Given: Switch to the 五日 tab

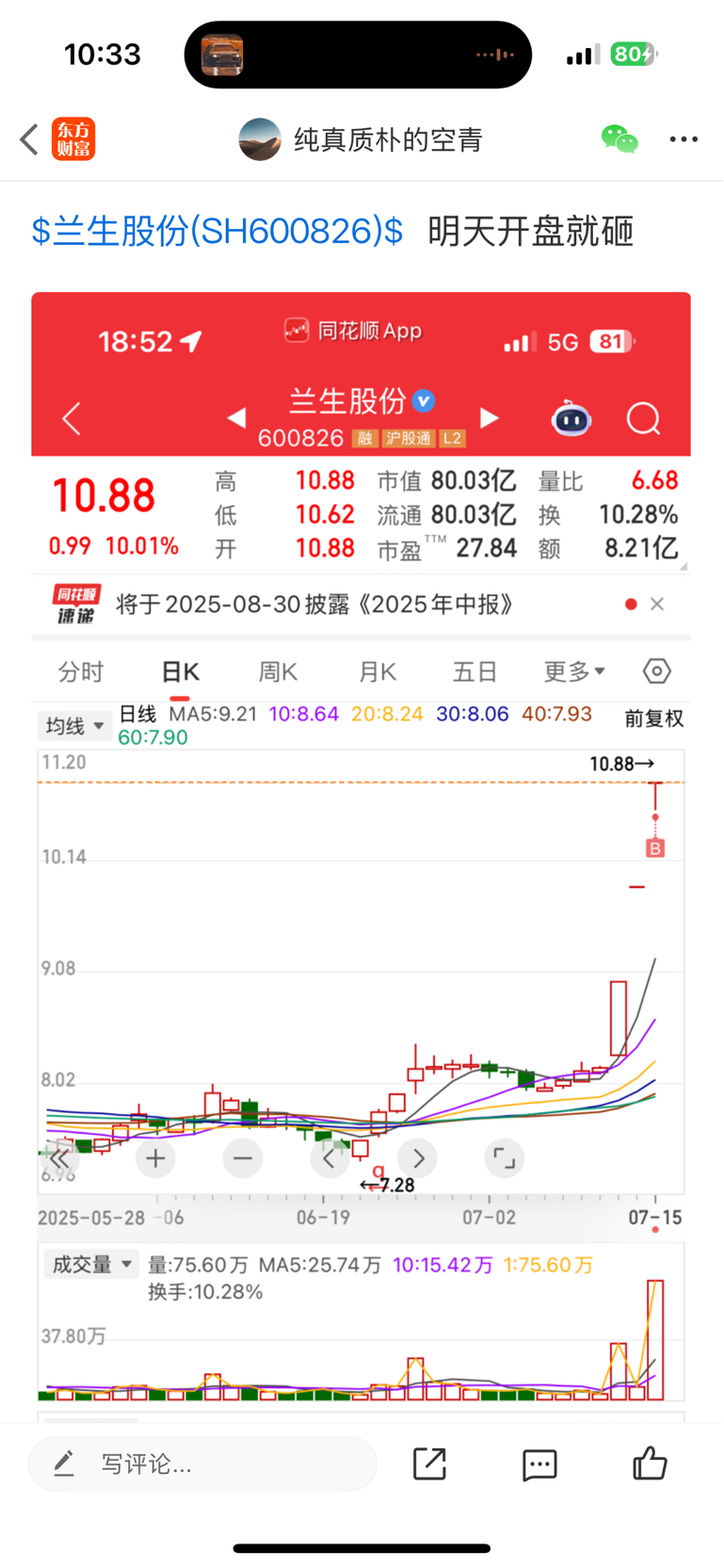Looking at the screenshot, I should pos(475,671).
